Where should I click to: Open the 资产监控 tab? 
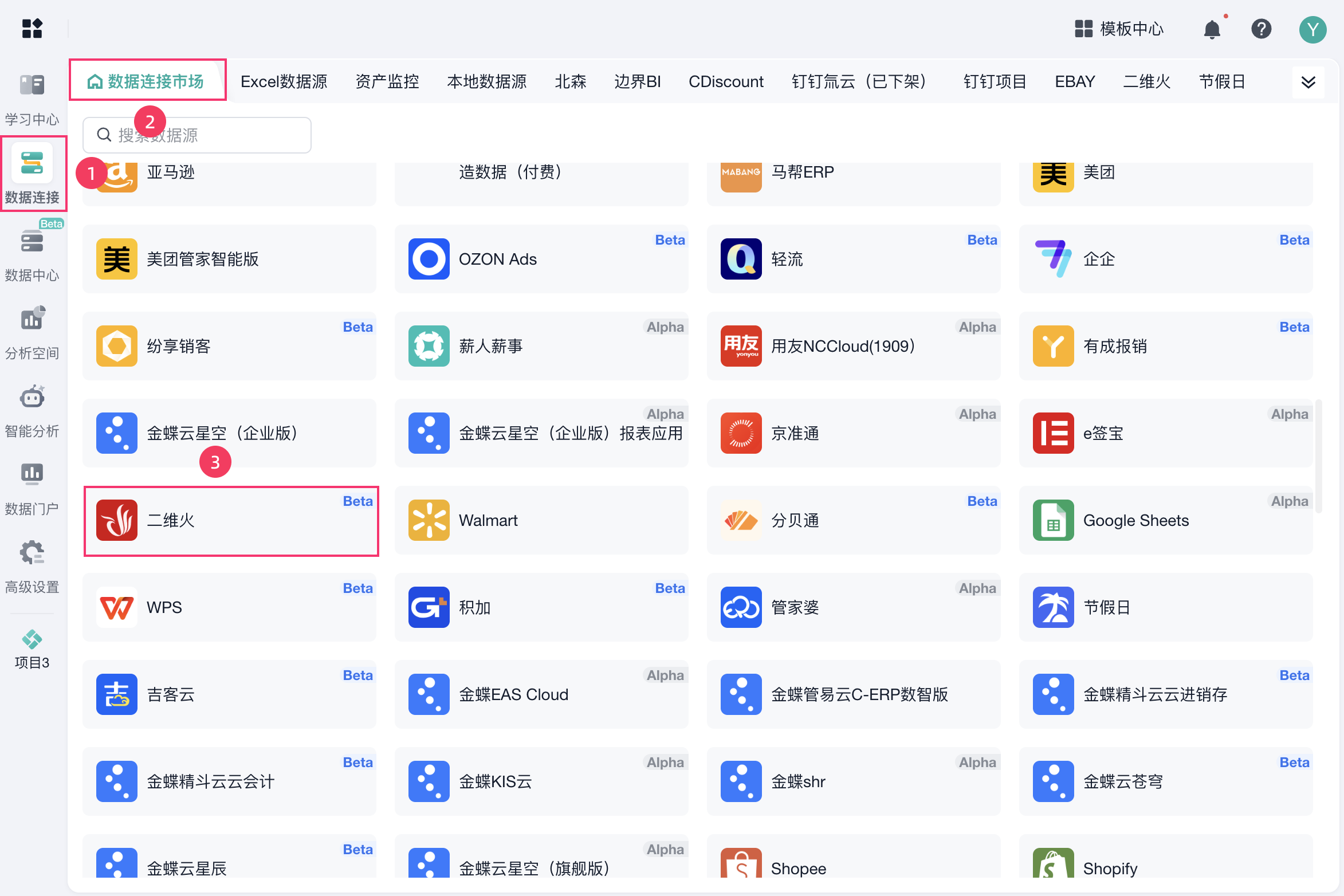[387, 81]
